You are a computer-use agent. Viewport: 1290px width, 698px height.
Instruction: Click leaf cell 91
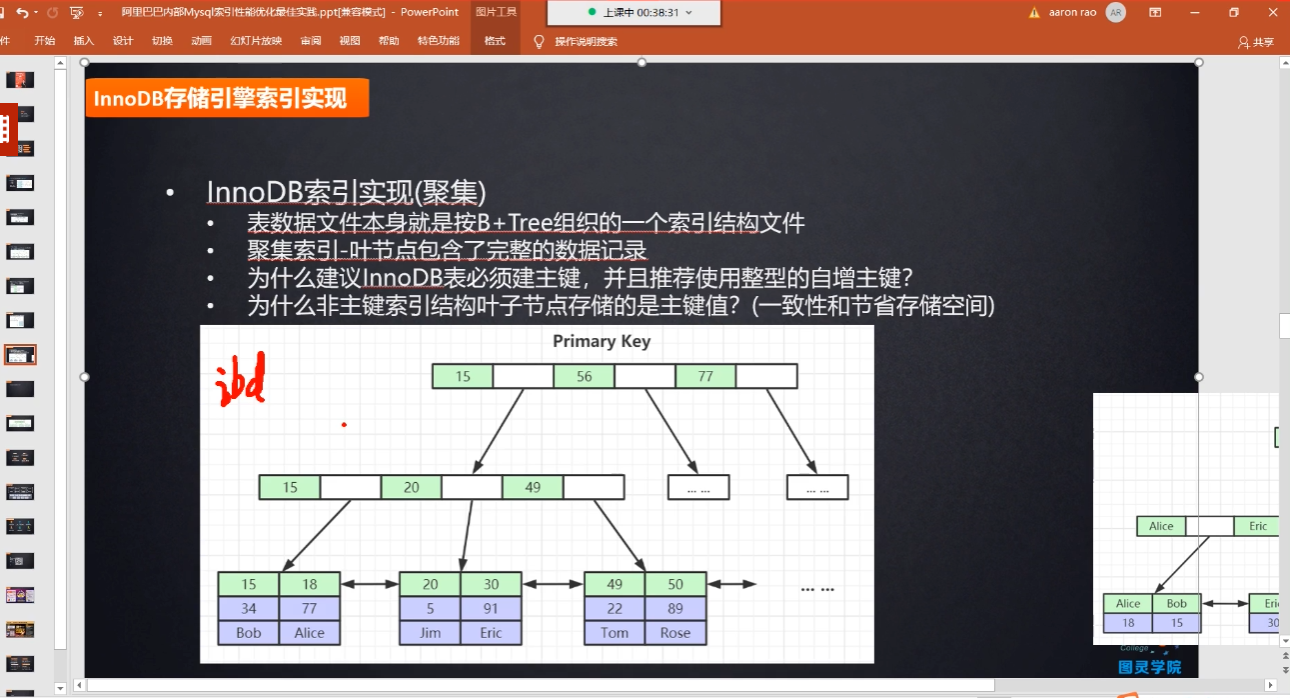(x=491, y=608)
